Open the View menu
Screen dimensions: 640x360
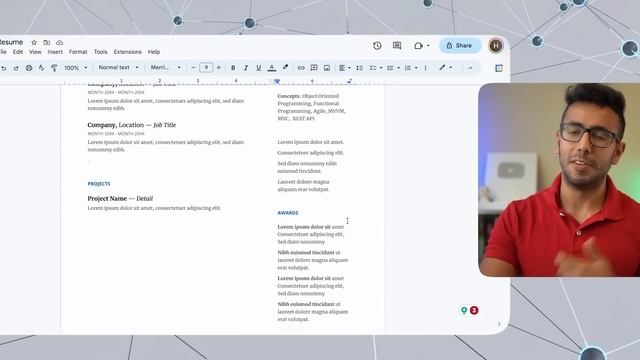pyautogui.click(x=35, y=52)
